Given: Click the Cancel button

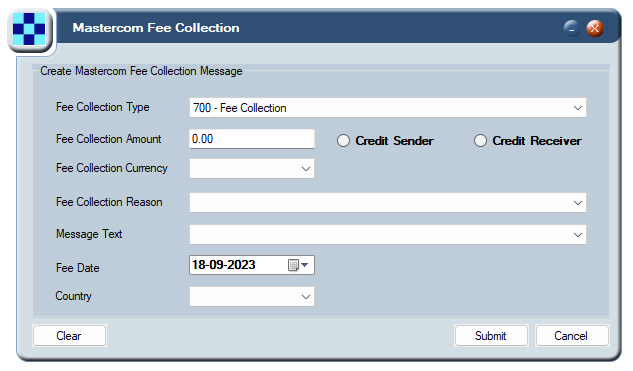Looking at the screenshot, I should pos(572,335).
